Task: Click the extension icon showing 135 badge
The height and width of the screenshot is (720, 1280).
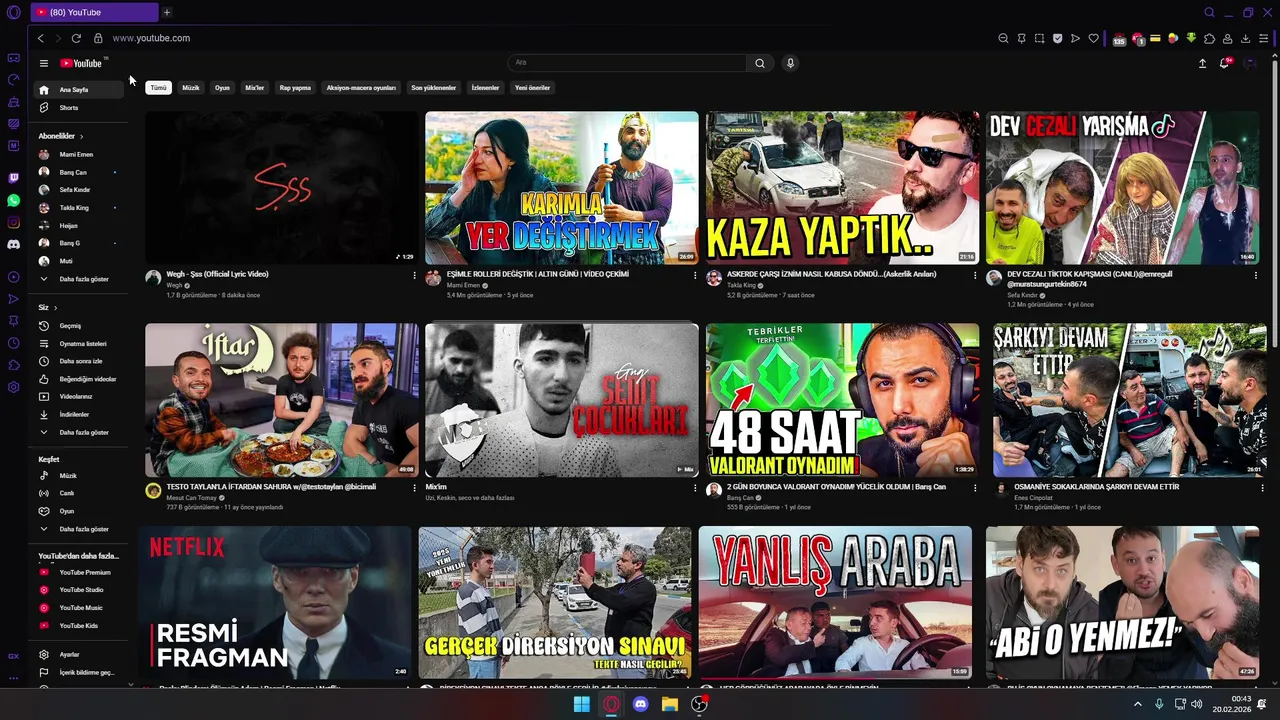Action: coord(1119,39)
